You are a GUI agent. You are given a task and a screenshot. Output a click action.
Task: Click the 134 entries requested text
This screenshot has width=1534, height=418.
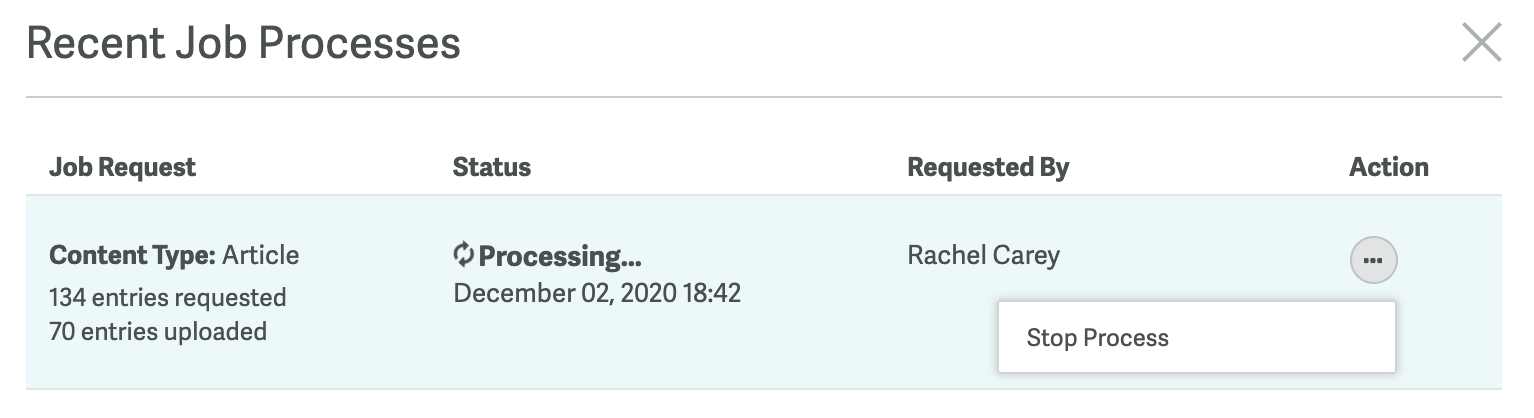[x=167, y=298]
